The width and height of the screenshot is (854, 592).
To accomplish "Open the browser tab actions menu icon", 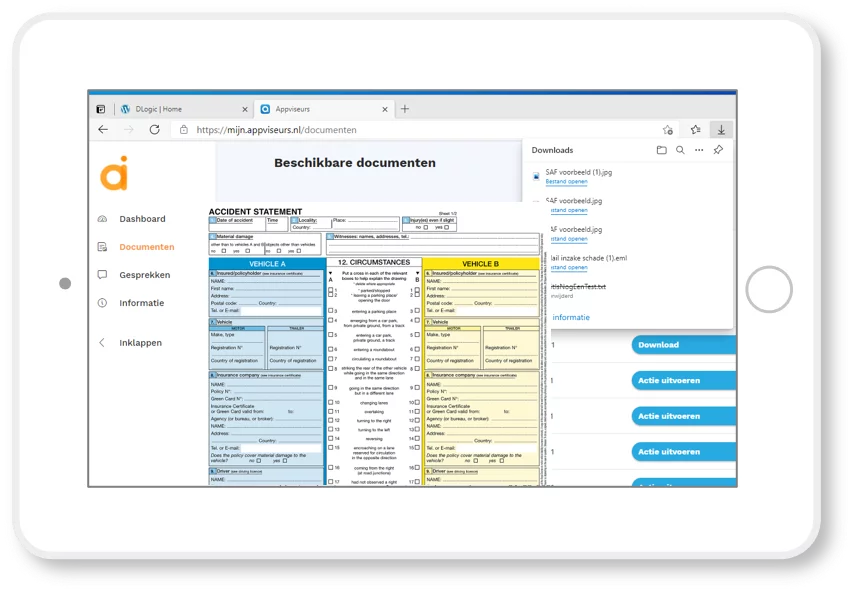I will [x=101, y=109].
